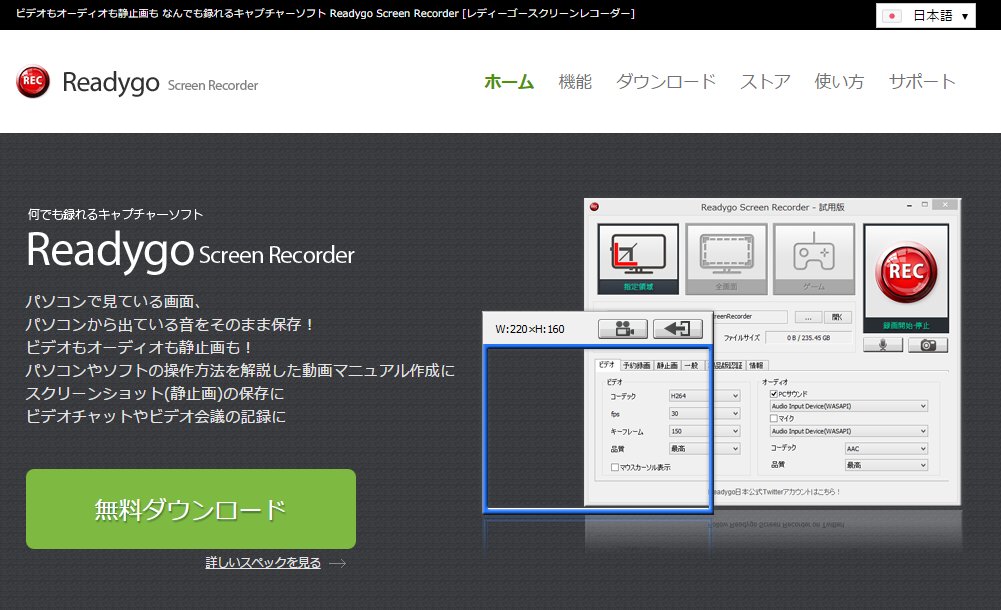Switch to the 一般 tab
This screenshot has width=1001, height=610.
(x=691, y=366)
